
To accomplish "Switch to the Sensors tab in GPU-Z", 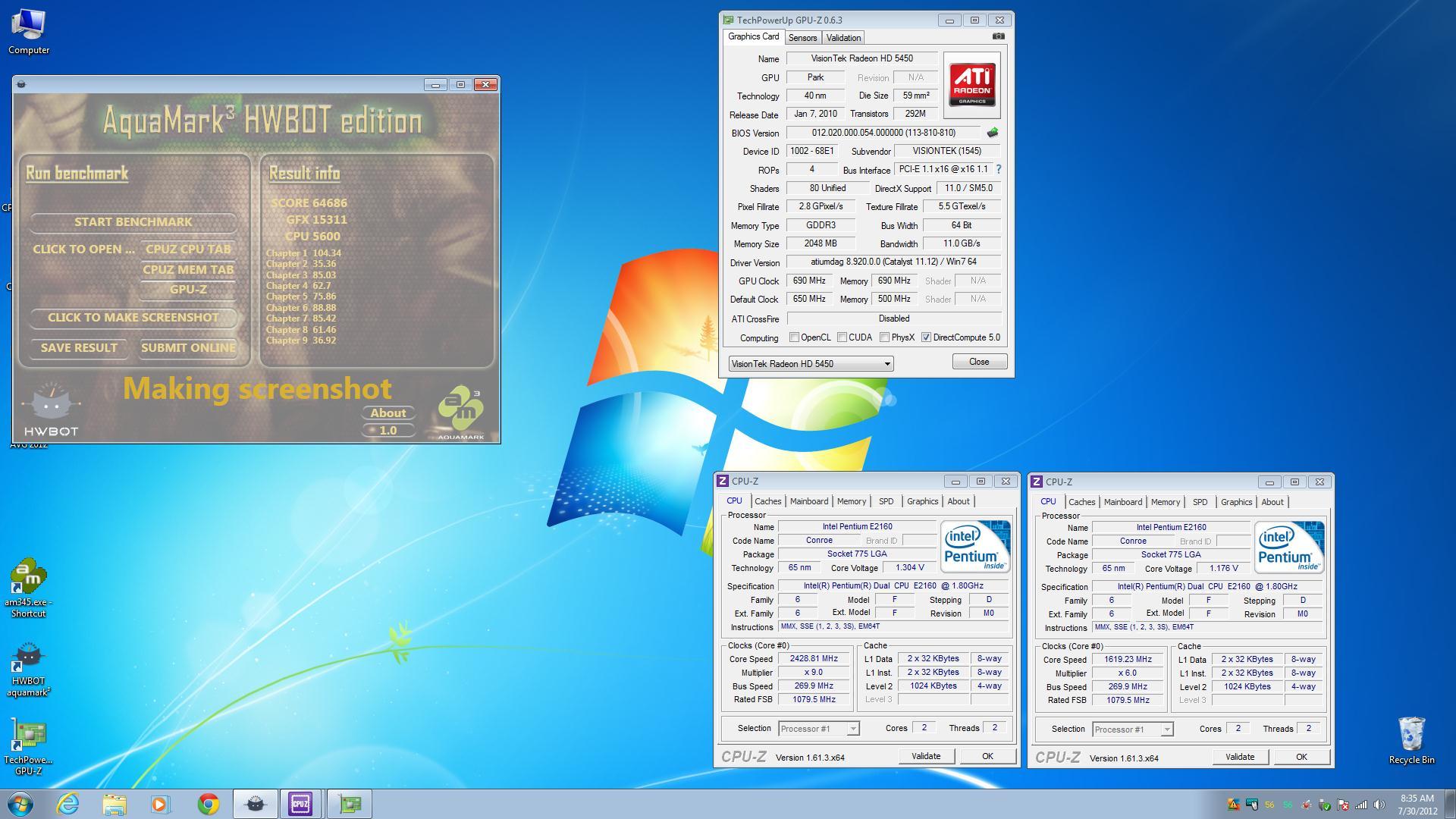I will point(802,38).
